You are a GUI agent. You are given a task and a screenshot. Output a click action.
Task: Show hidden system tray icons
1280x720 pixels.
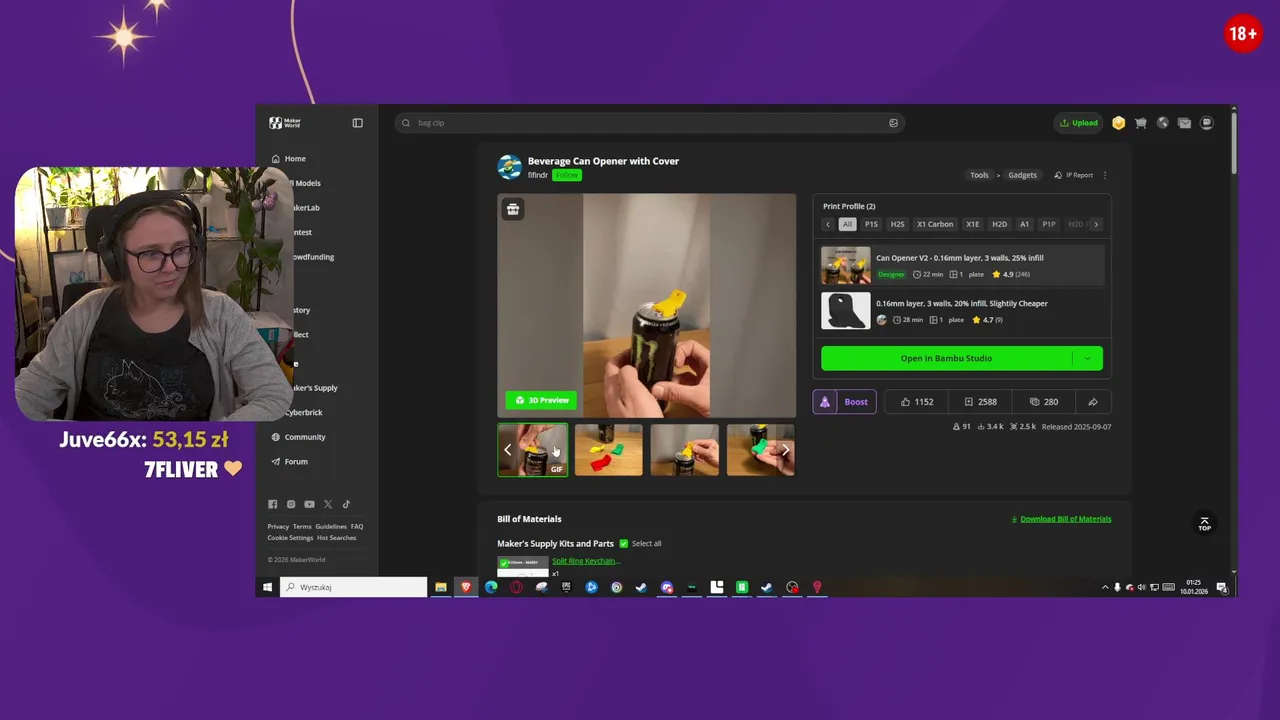pyautogui.click(x=1105, y=587)
